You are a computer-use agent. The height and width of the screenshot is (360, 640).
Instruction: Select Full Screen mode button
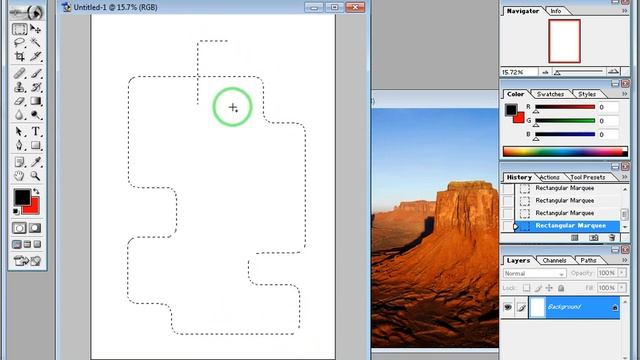(x=38, y=244)
